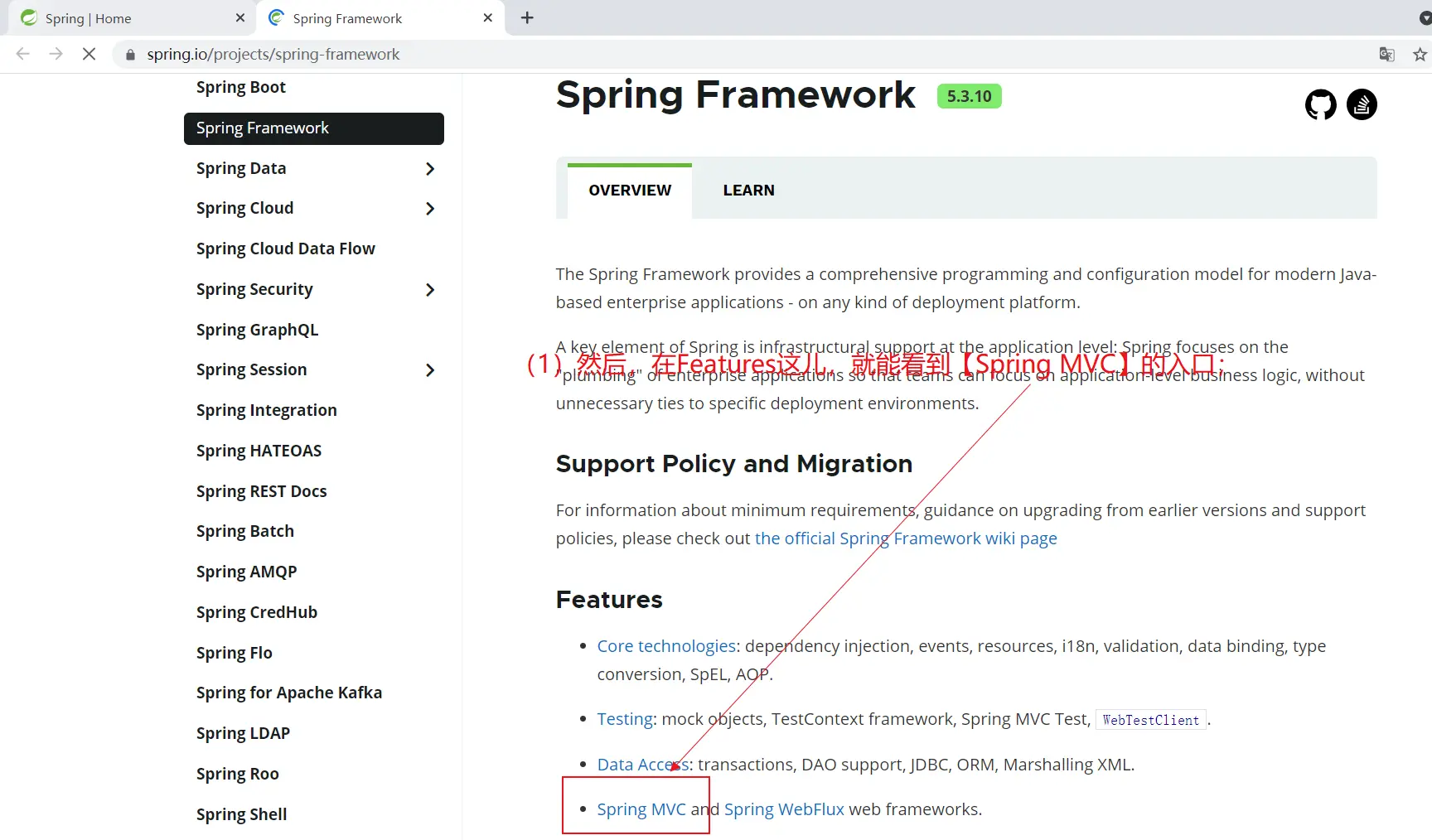Open Spring Shell project page

[x=241, y=814]
